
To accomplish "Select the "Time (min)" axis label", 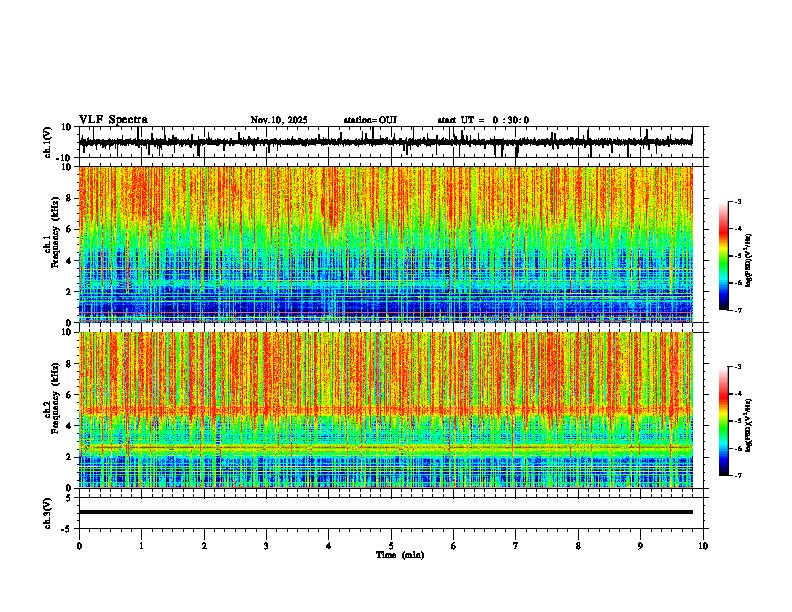I will point(400,555).
